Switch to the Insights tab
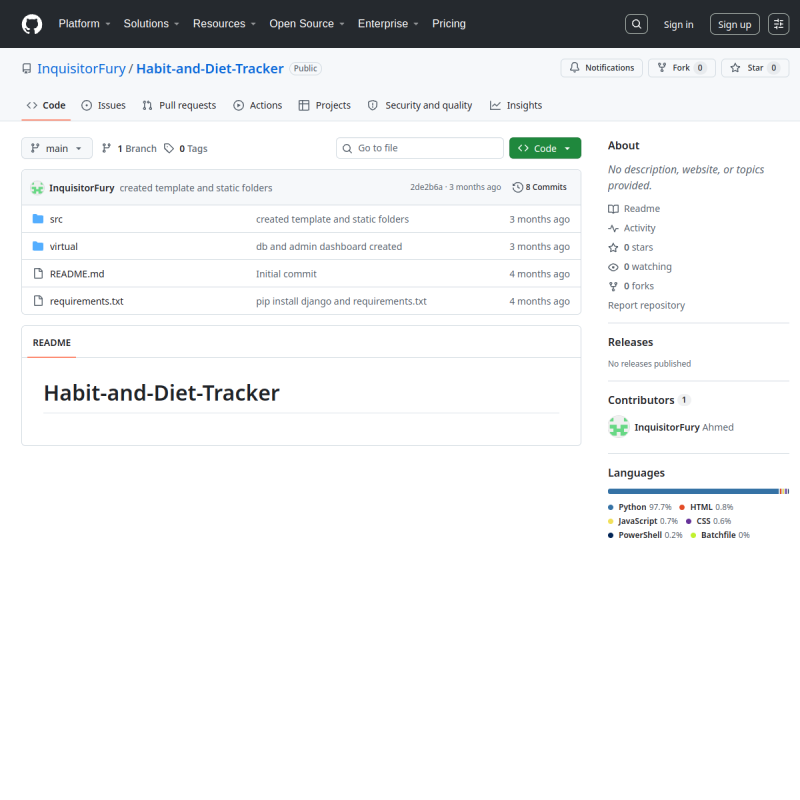Image resolution: width=800 pixels, height=800 pixels. click(516, 106)
